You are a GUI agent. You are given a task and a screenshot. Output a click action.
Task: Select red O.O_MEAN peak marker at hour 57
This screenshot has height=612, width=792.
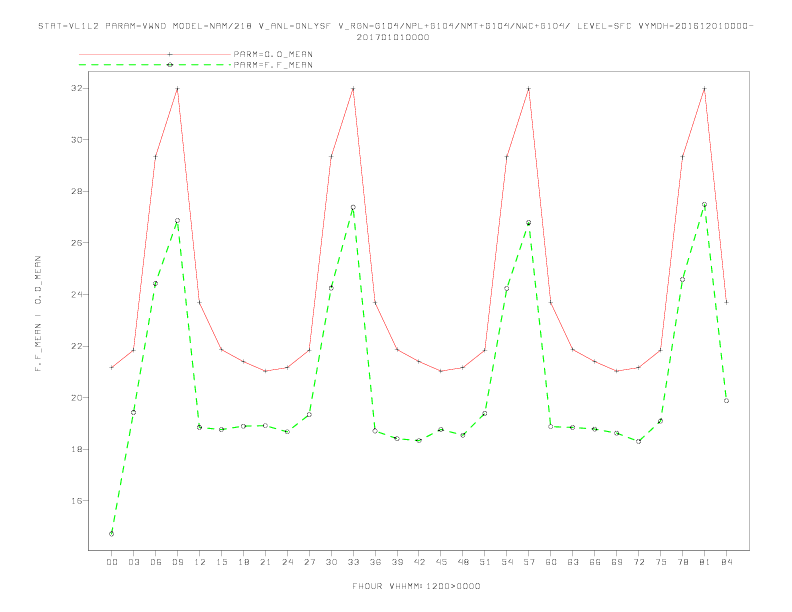529,89
